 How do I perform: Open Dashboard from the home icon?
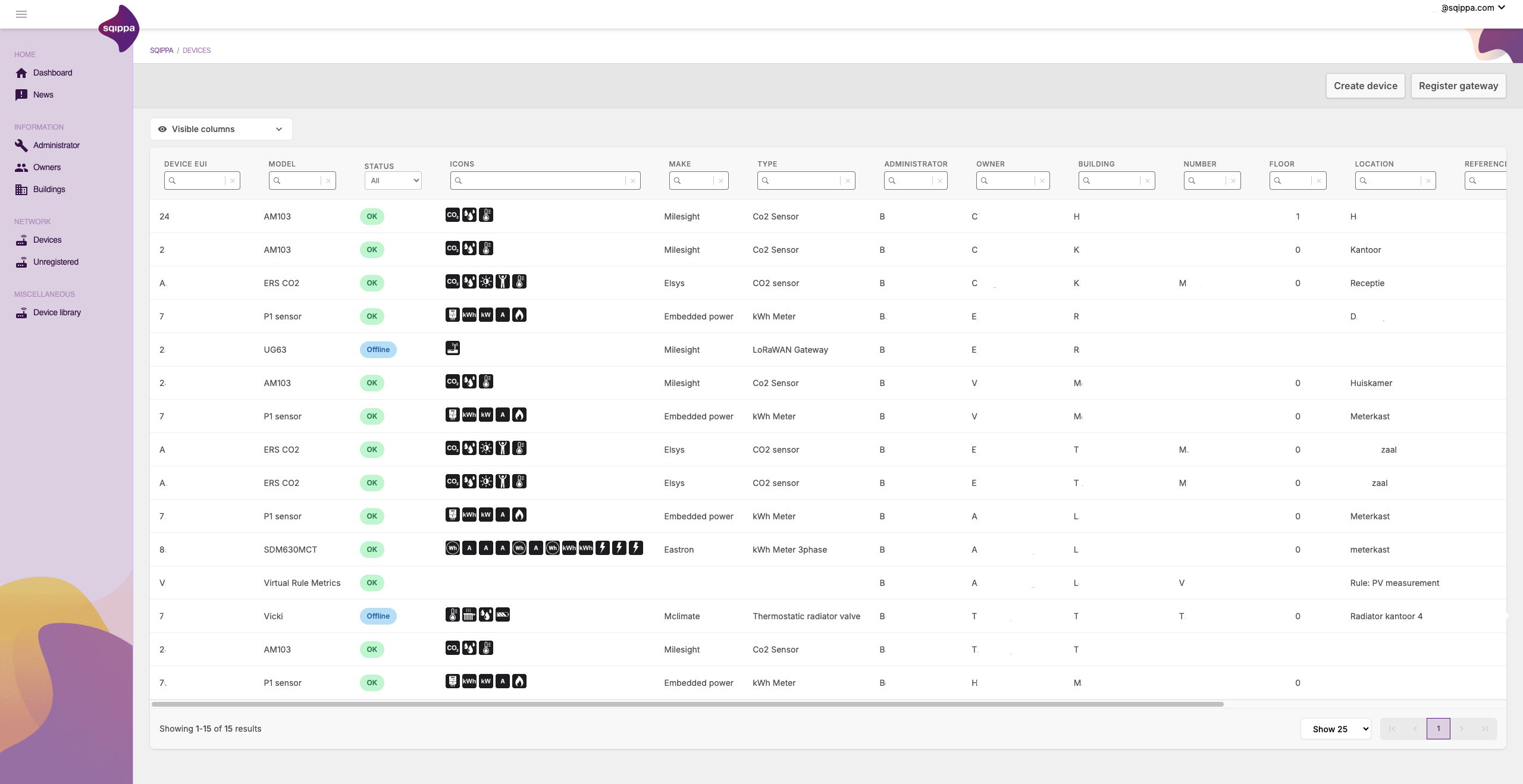pyautogui.click(x=21, y=73)
